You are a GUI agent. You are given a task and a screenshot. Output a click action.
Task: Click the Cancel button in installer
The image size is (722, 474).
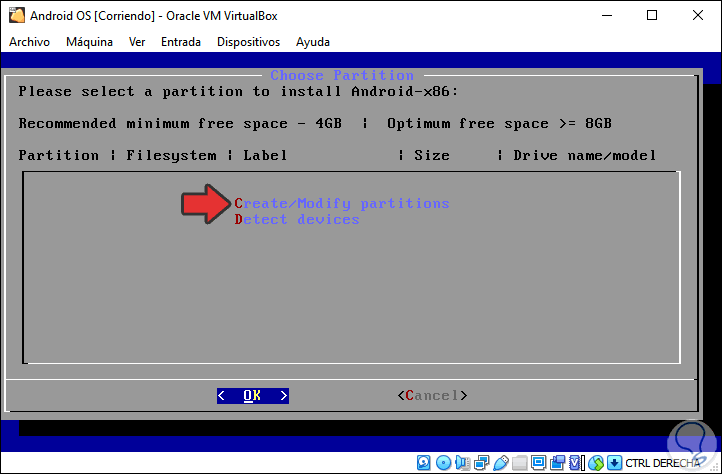432,396
